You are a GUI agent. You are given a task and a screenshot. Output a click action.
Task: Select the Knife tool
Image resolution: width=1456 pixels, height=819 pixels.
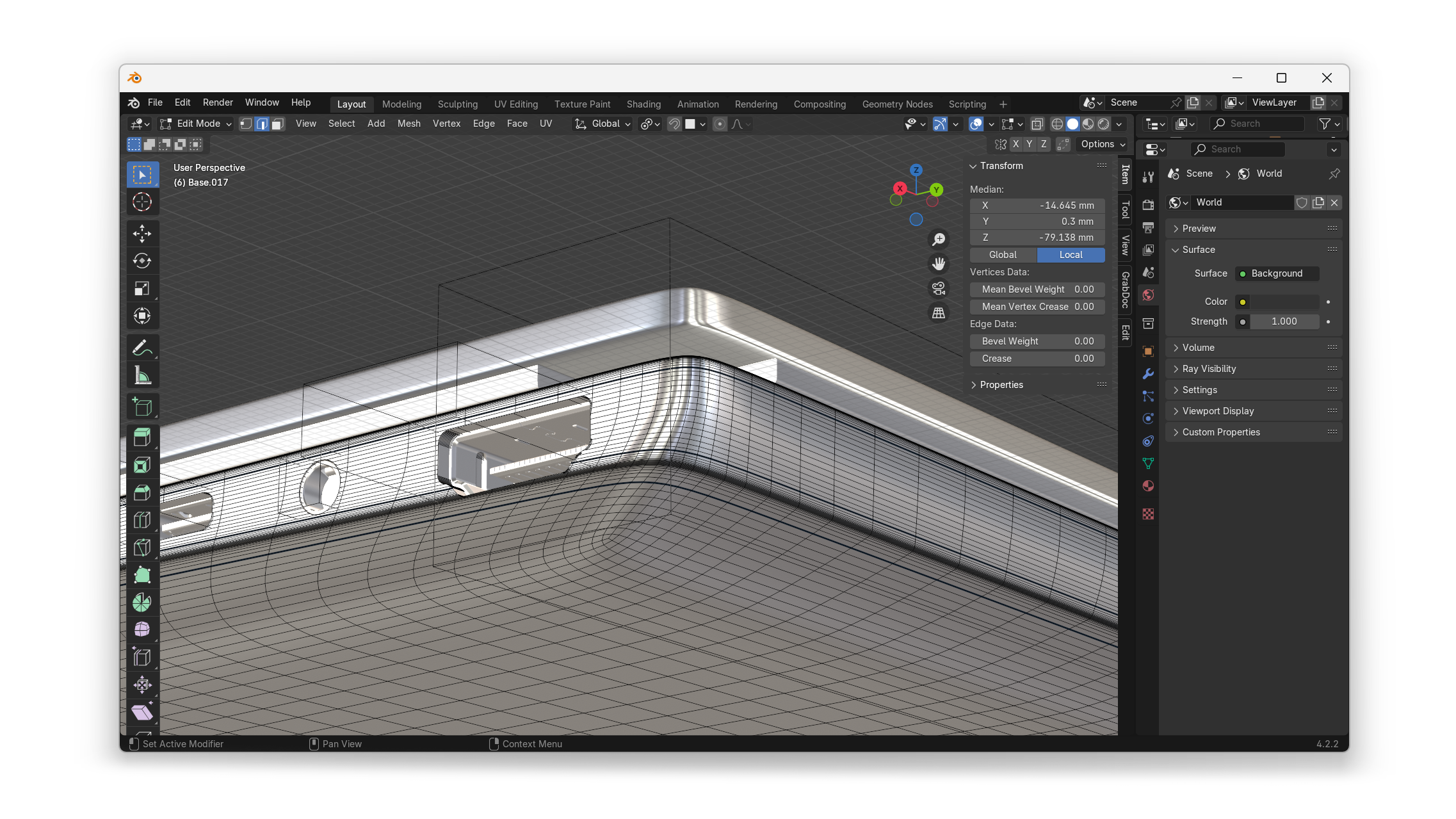tap(142, 547)
